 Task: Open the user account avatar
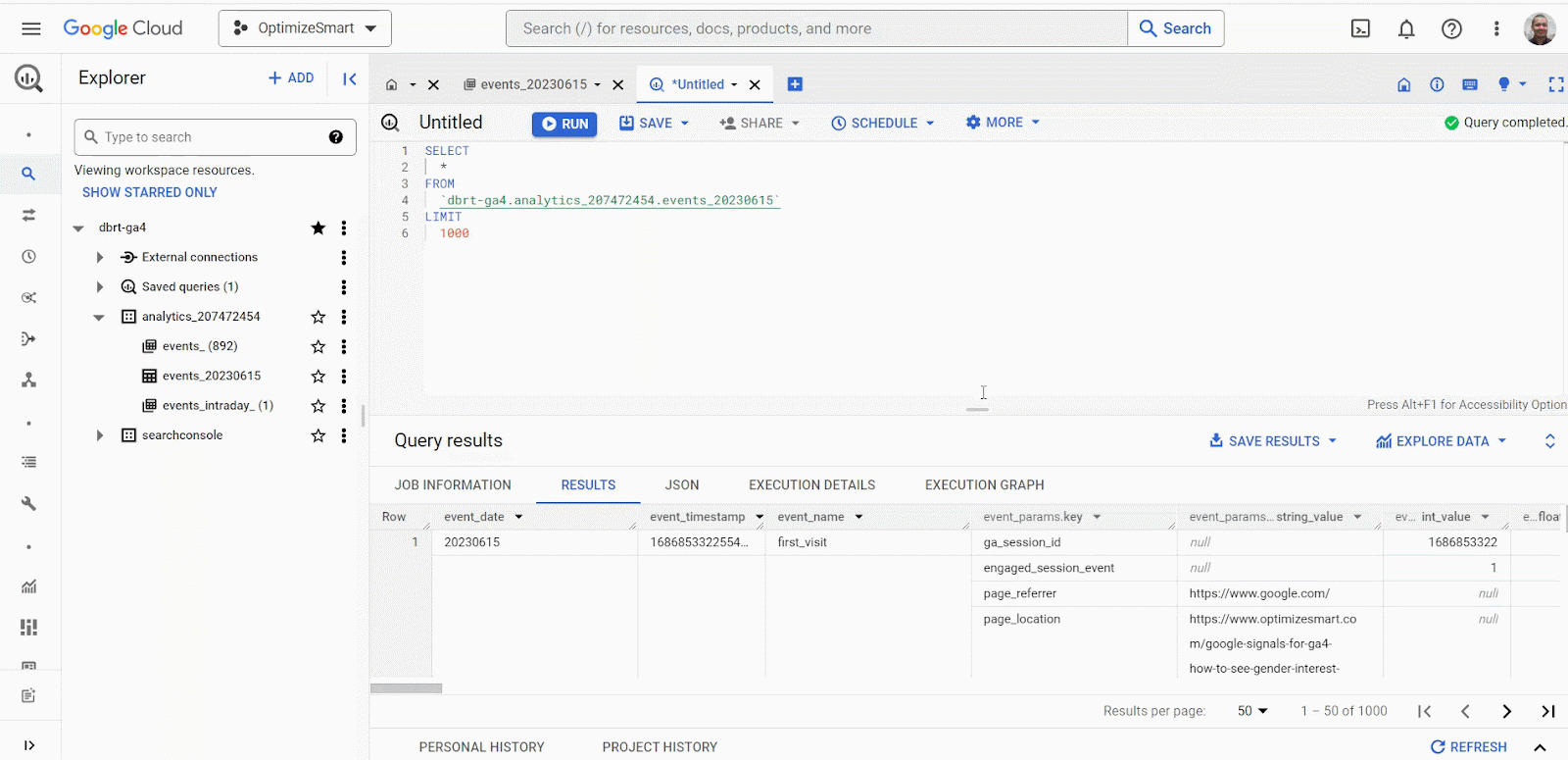click(x=1540, y=28)
